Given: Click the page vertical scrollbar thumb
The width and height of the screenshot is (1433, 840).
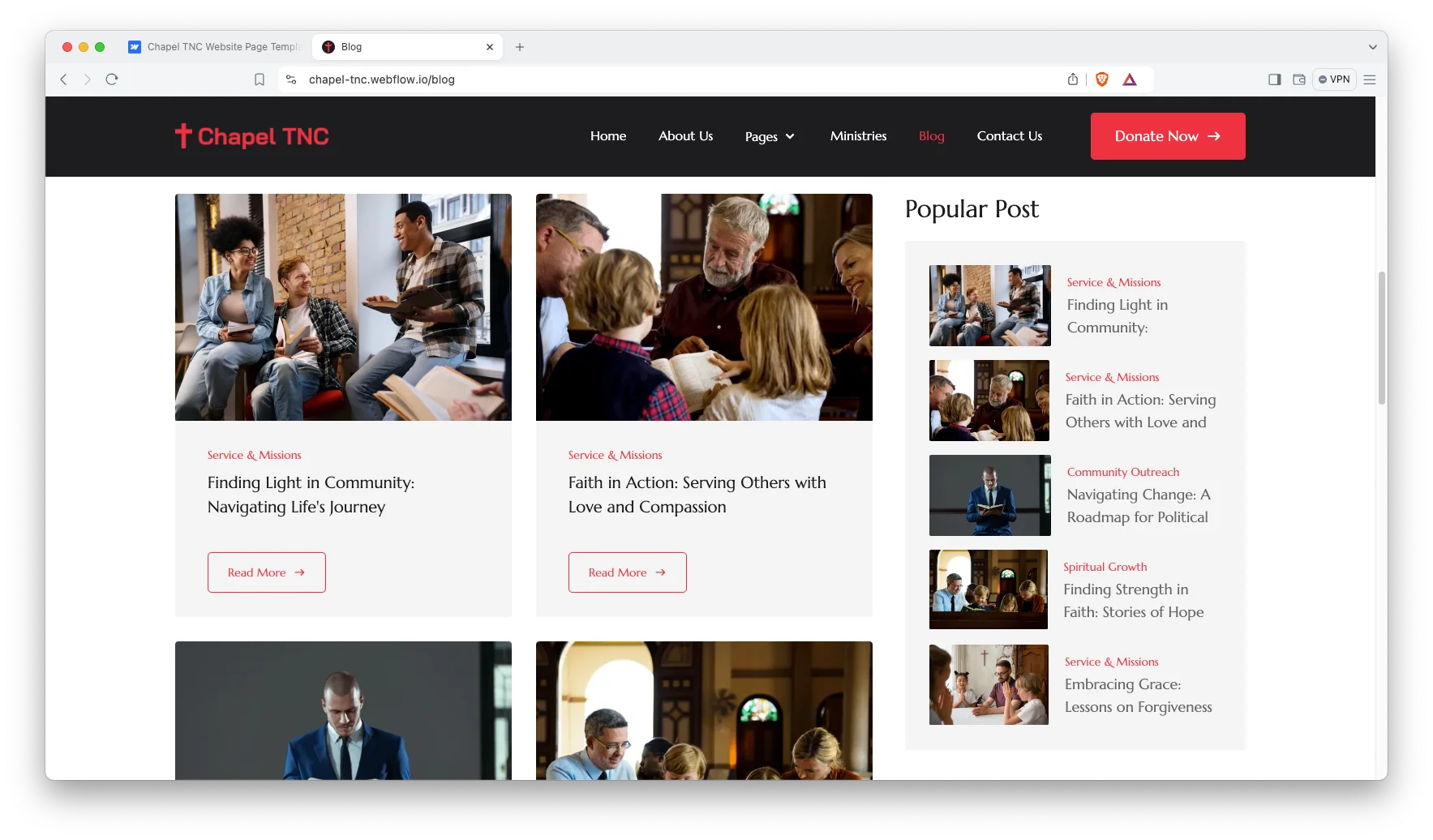Looking at the screenshot, I should click(x=1382, y=337).
